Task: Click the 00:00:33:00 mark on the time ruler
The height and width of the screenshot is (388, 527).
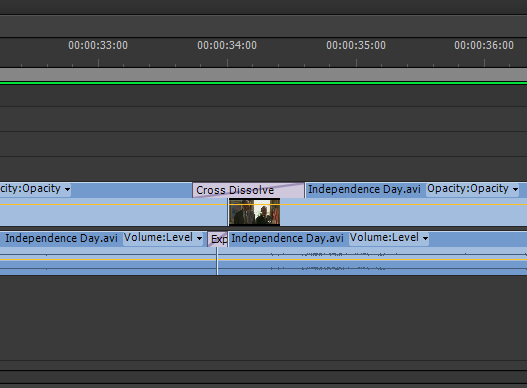Action: pos(98,45)
